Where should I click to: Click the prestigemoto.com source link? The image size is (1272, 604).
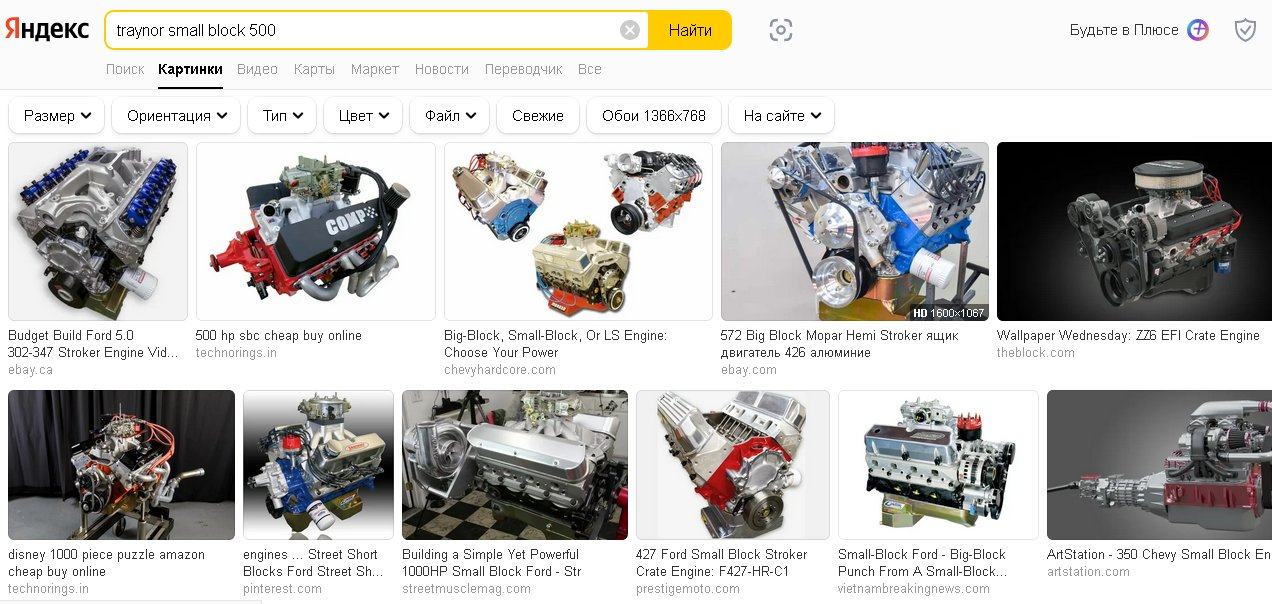click(x=690, y=589)
